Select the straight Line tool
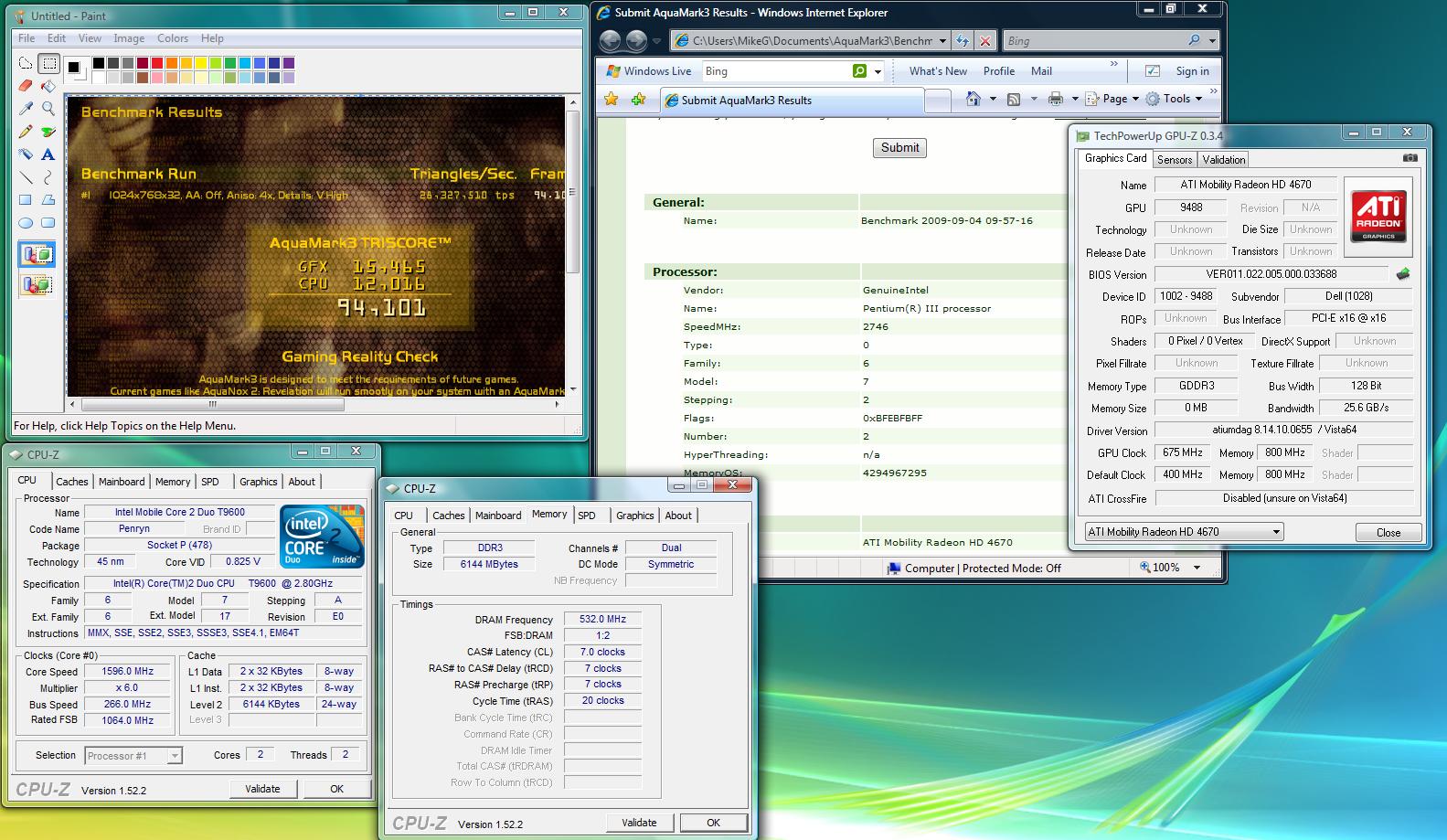 pyautogui.click(x=26, y=177)
